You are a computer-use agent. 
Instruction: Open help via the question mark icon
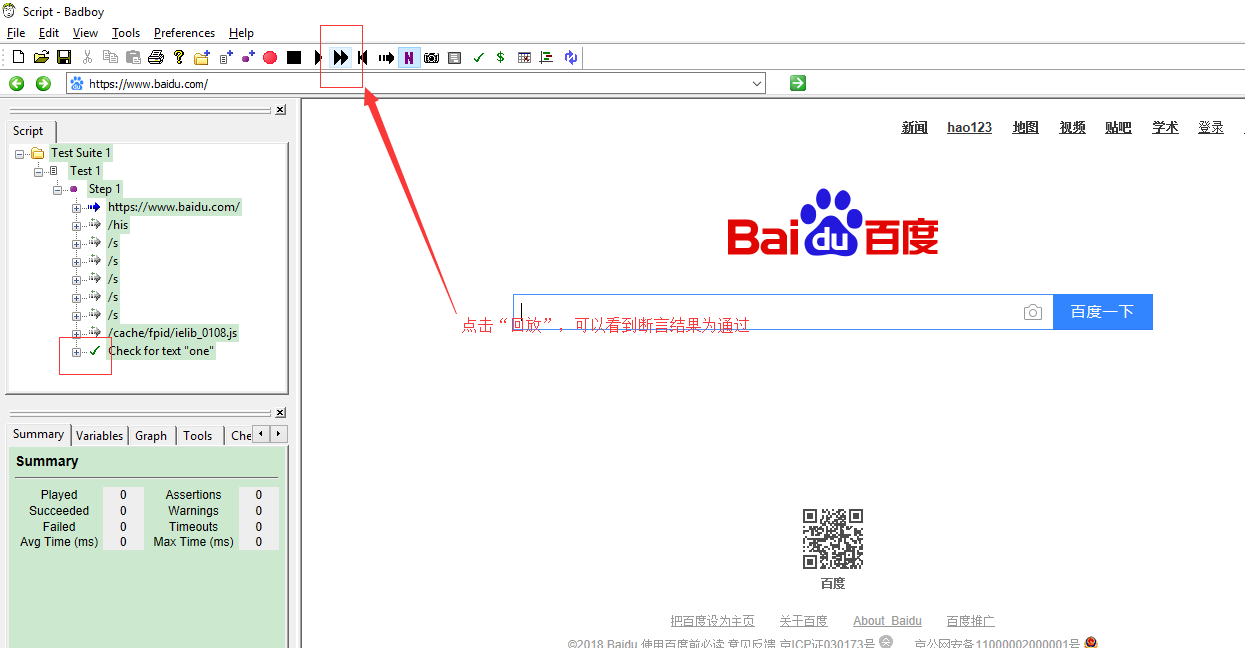pyautogui.click(x=179, y=57)
